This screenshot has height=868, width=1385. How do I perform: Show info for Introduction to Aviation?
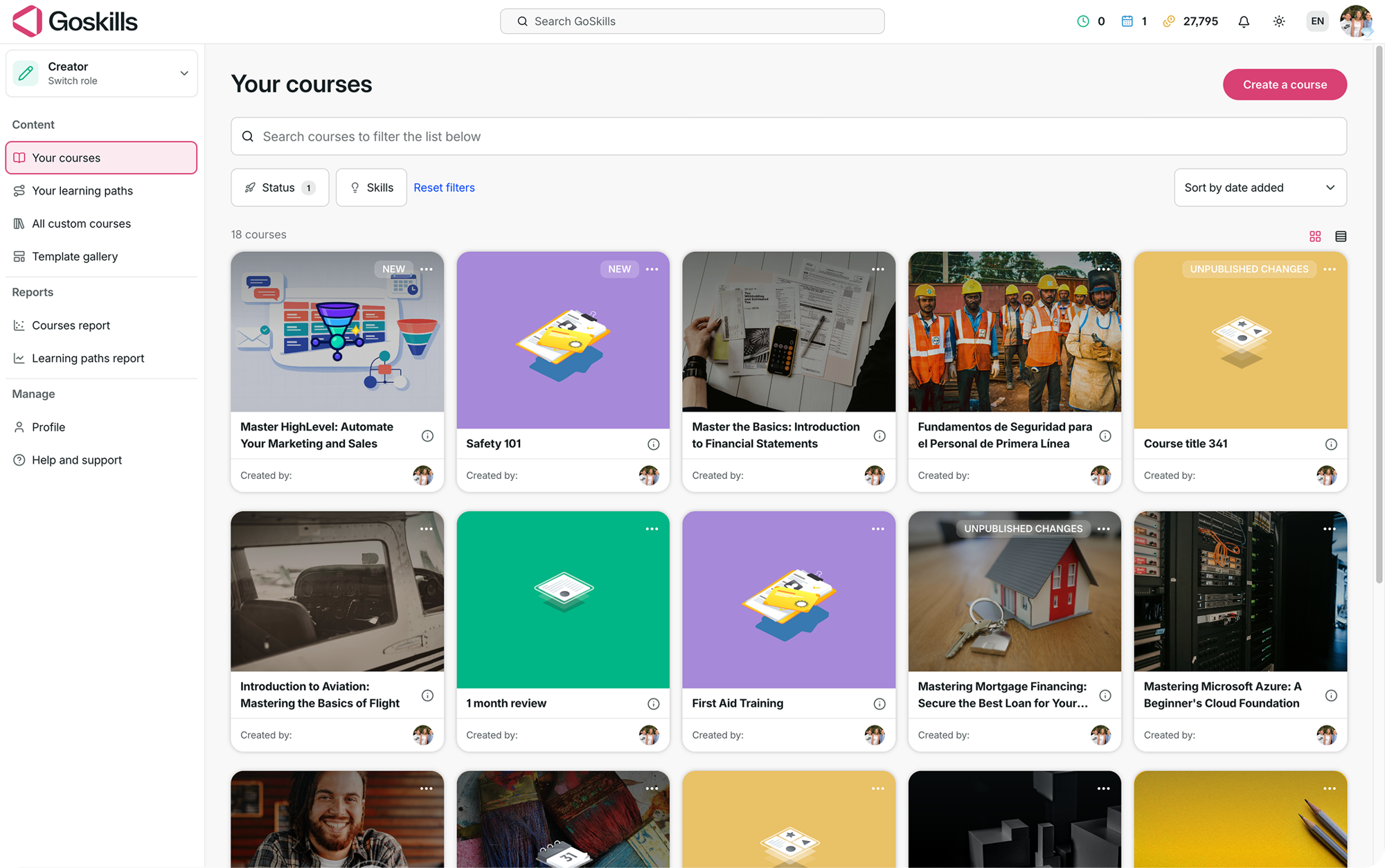(x=427, y=695)
